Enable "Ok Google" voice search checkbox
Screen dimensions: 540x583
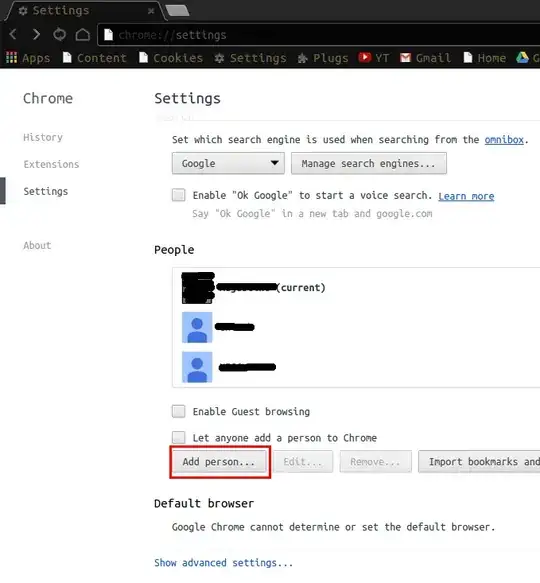coord(179,195)
